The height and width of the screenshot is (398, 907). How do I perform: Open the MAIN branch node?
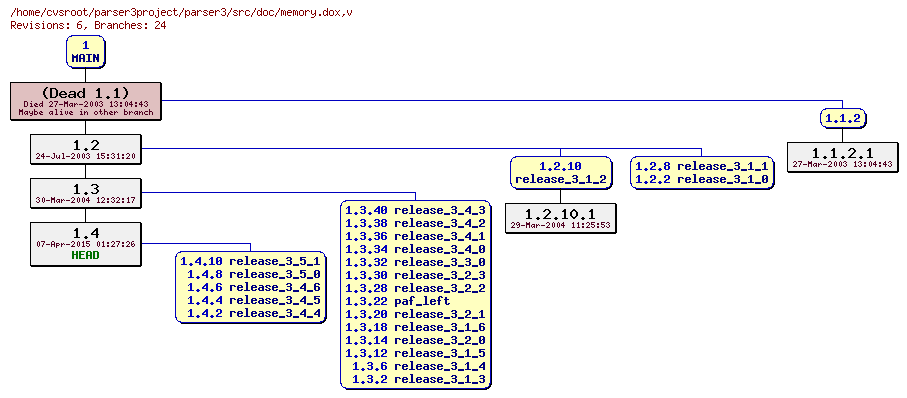coord(86,51)
